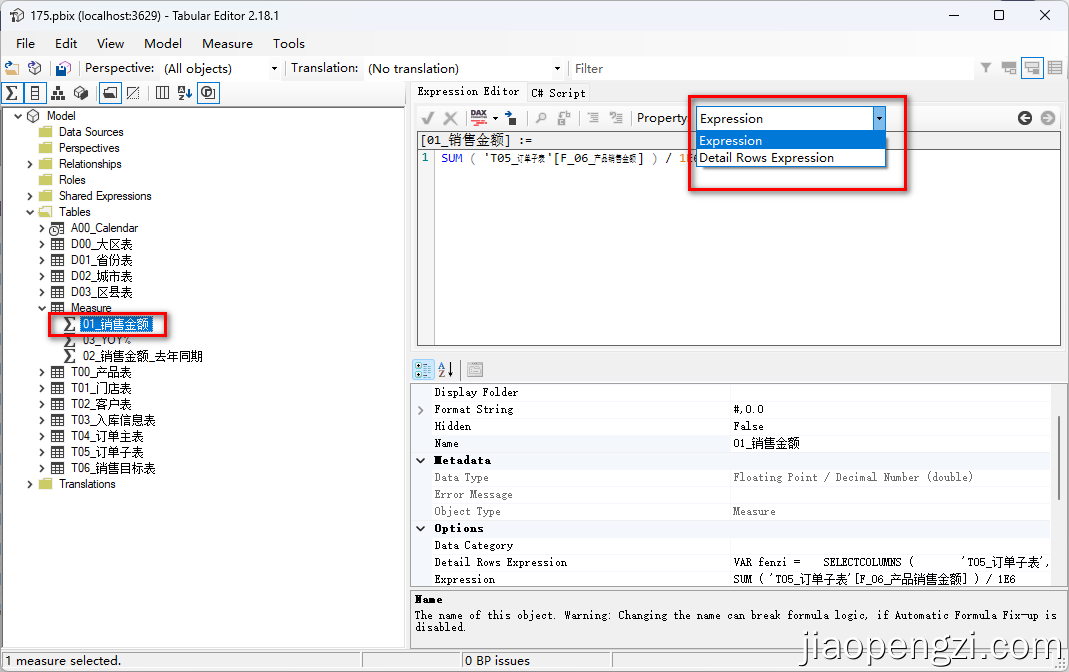This screenshot has height=672, width=1069.
Task: Click the categorized view icon in properties
Action: click(x=423, y=370)
